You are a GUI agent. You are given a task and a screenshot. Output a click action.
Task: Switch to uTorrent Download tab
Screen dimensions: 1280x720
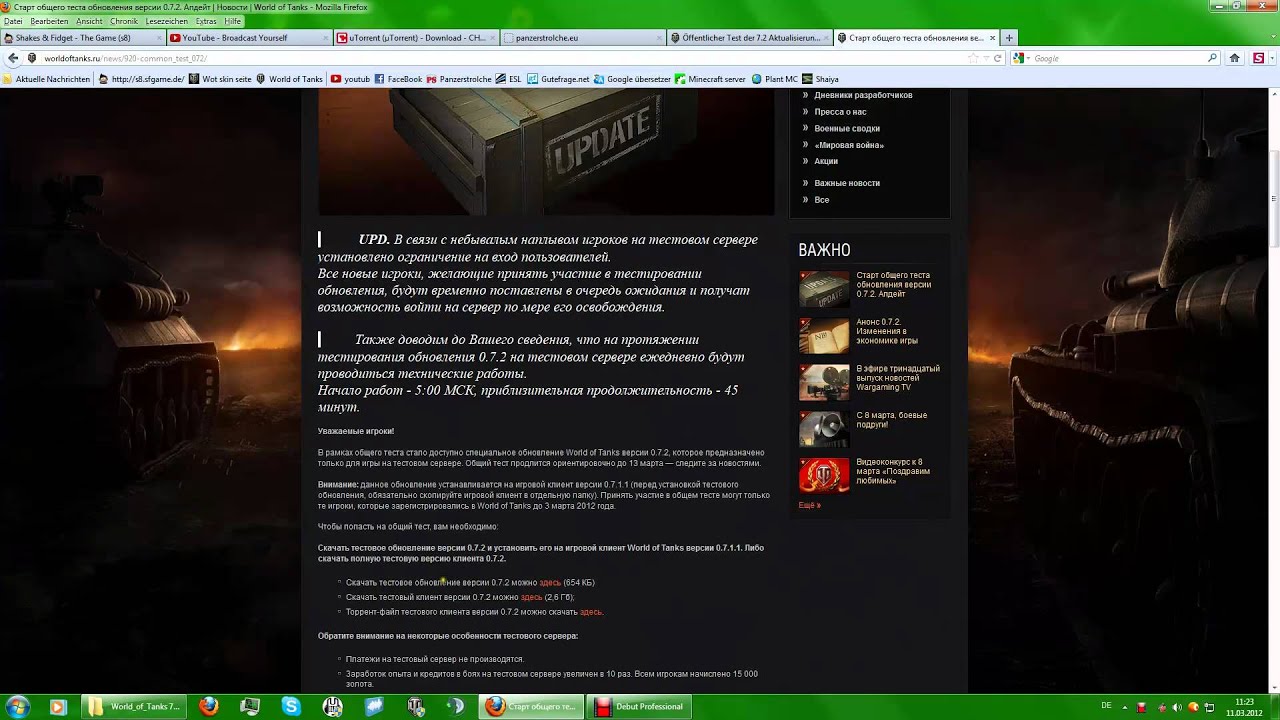click(414, 38)
